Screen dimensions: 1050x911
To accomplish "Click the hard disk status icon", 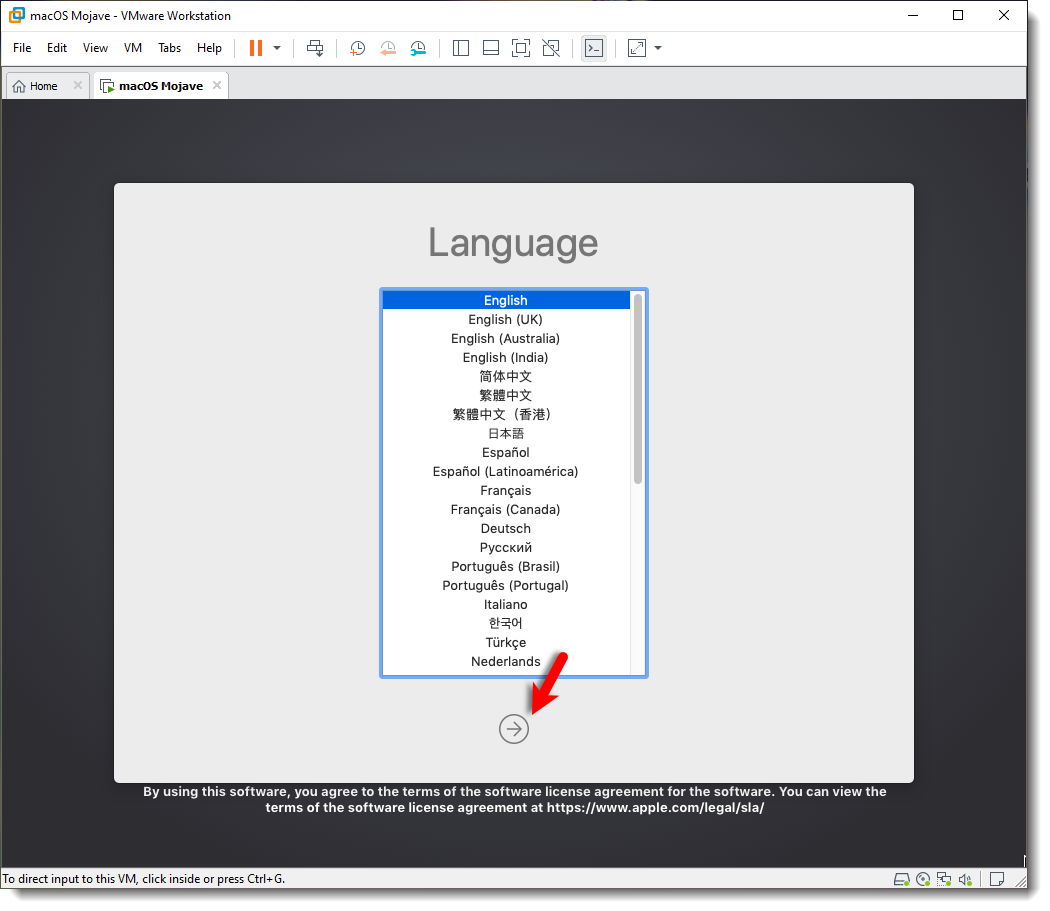I will click(903, 881).
